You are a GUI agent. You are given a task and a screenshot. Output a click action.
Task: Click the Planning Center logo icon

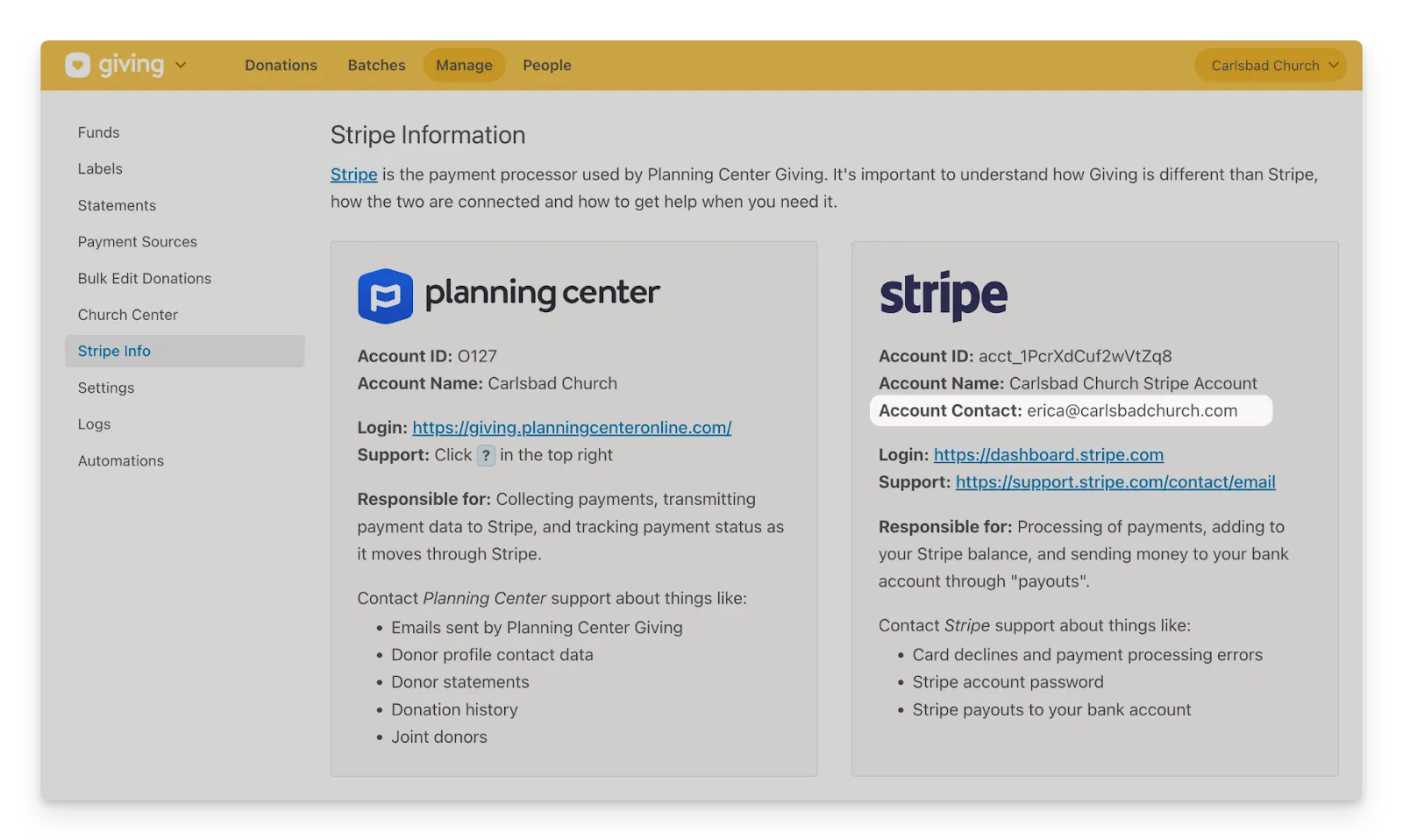click(385, 296)
